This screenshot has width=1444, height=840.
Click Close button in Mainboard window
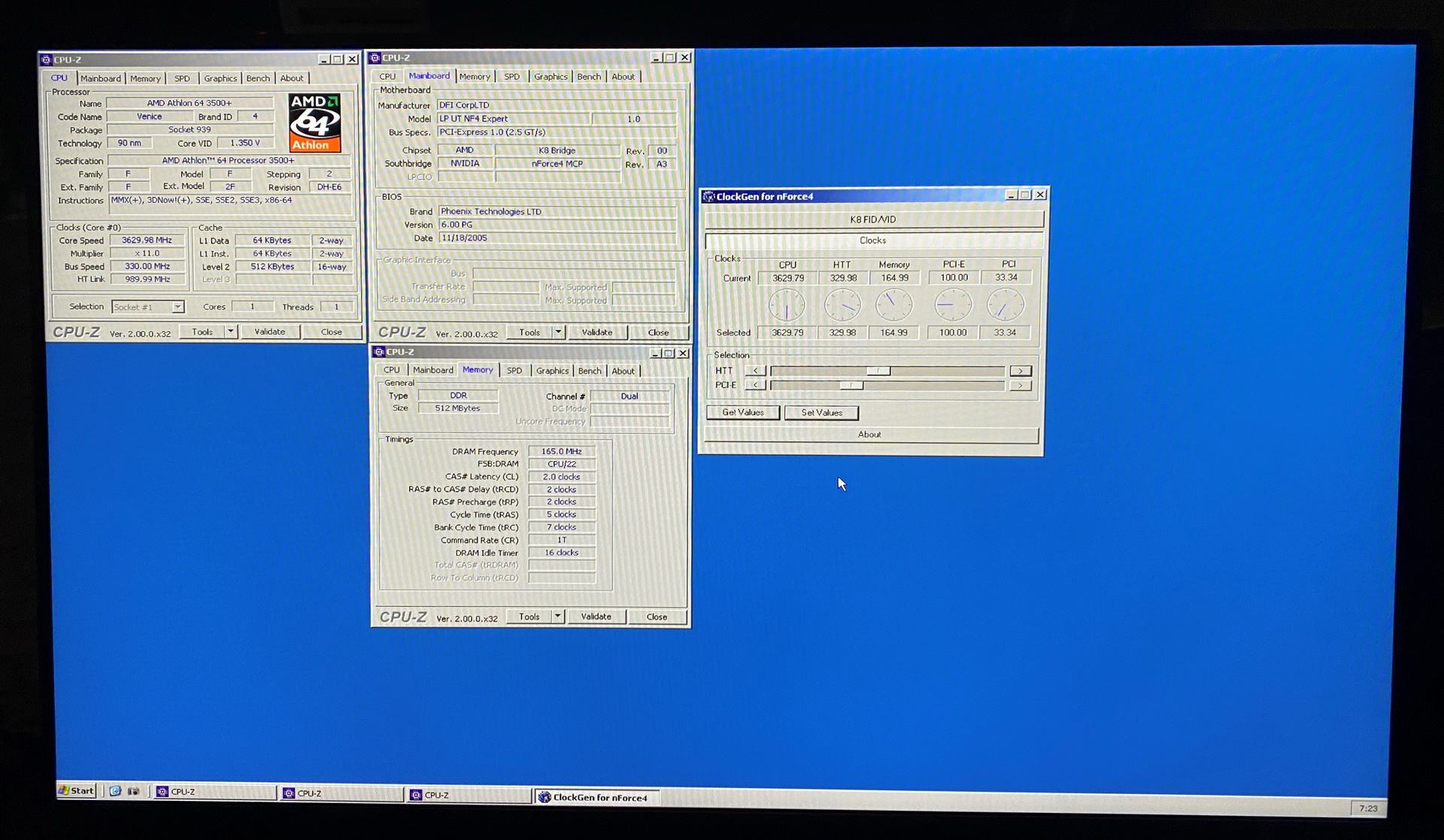pos(658,332)
